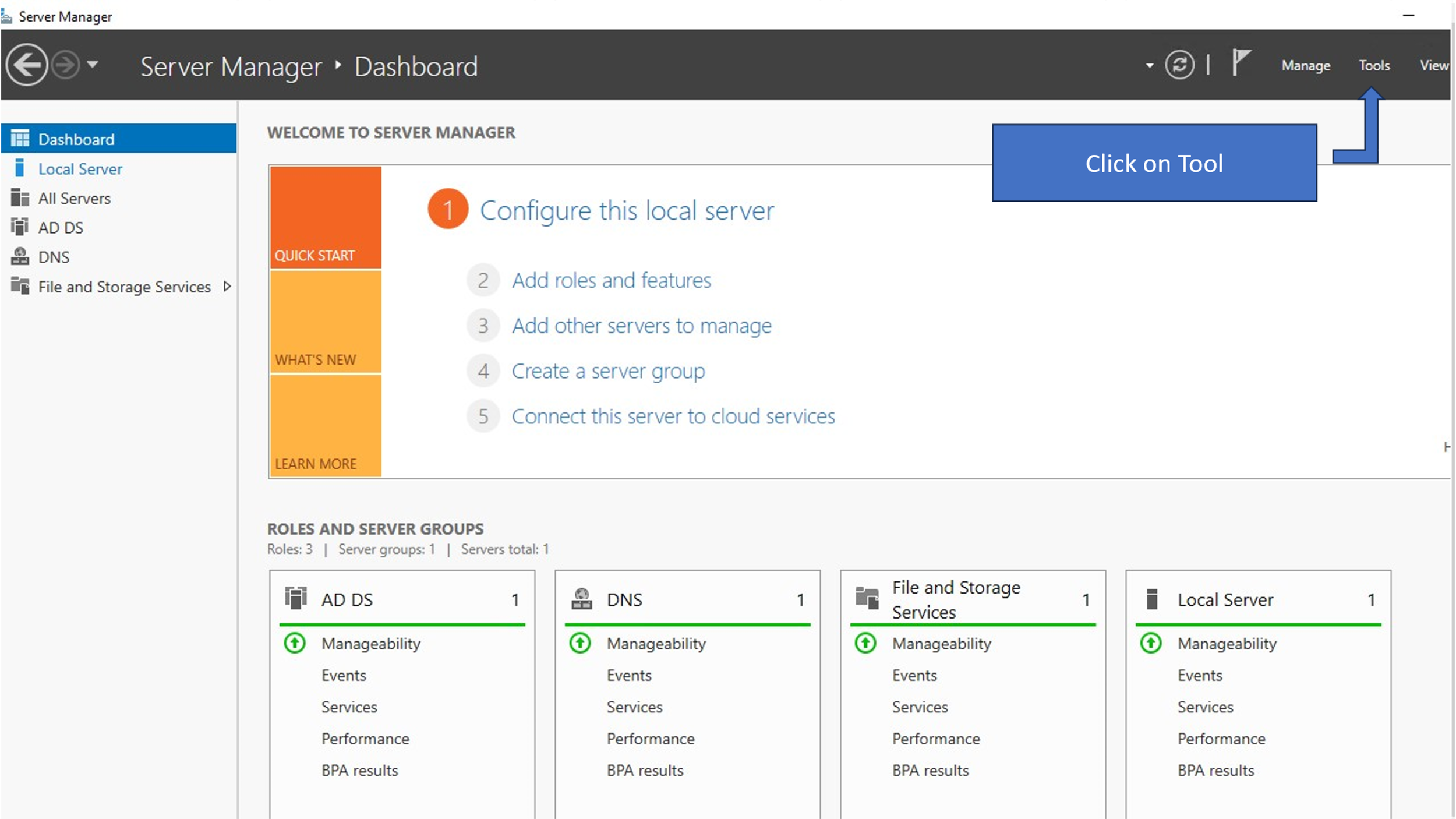Open DNS Services
Viewport: 1456px width, 819px height.
click(x=635, y=707)
